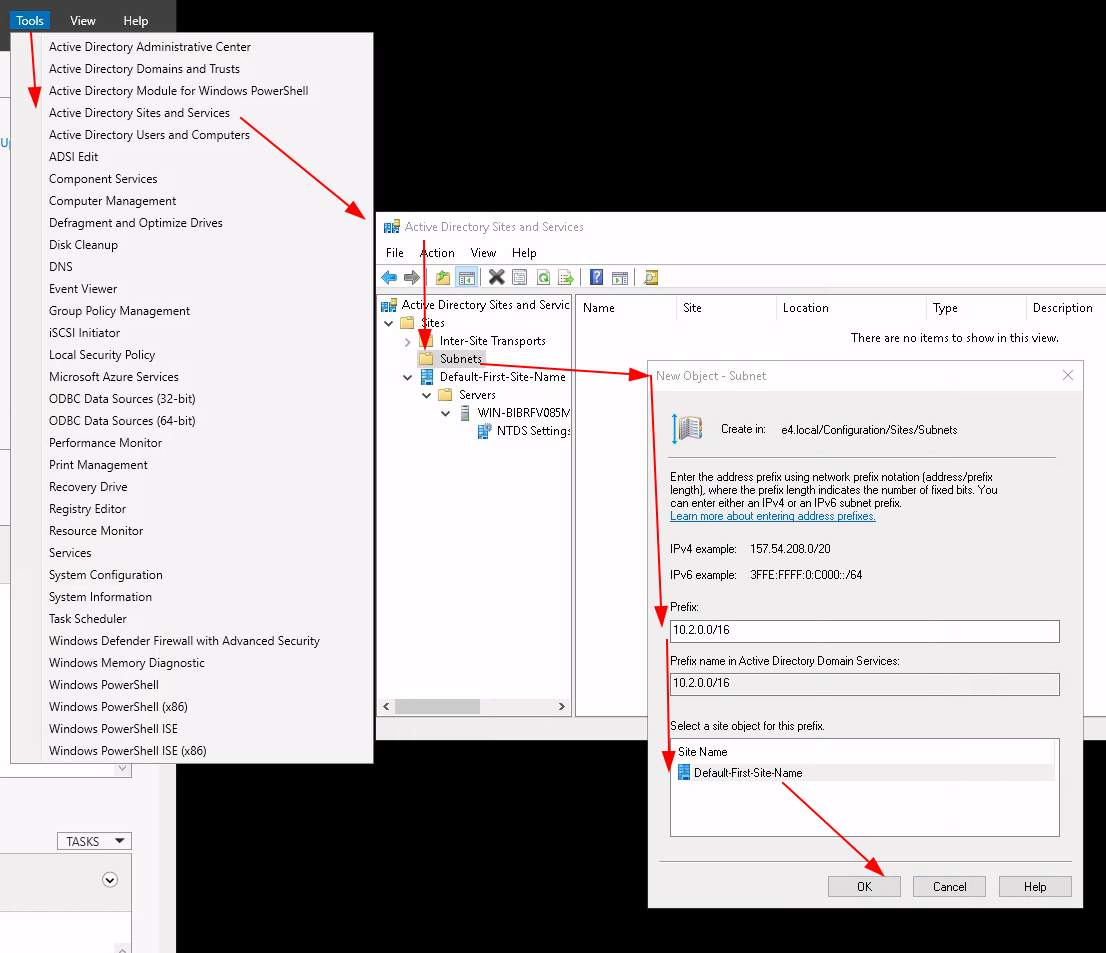The width and height of the screenshot is (1106, 953).
Task: Click the root Active Directory Sites and Services tree icon
Action: 389,305
